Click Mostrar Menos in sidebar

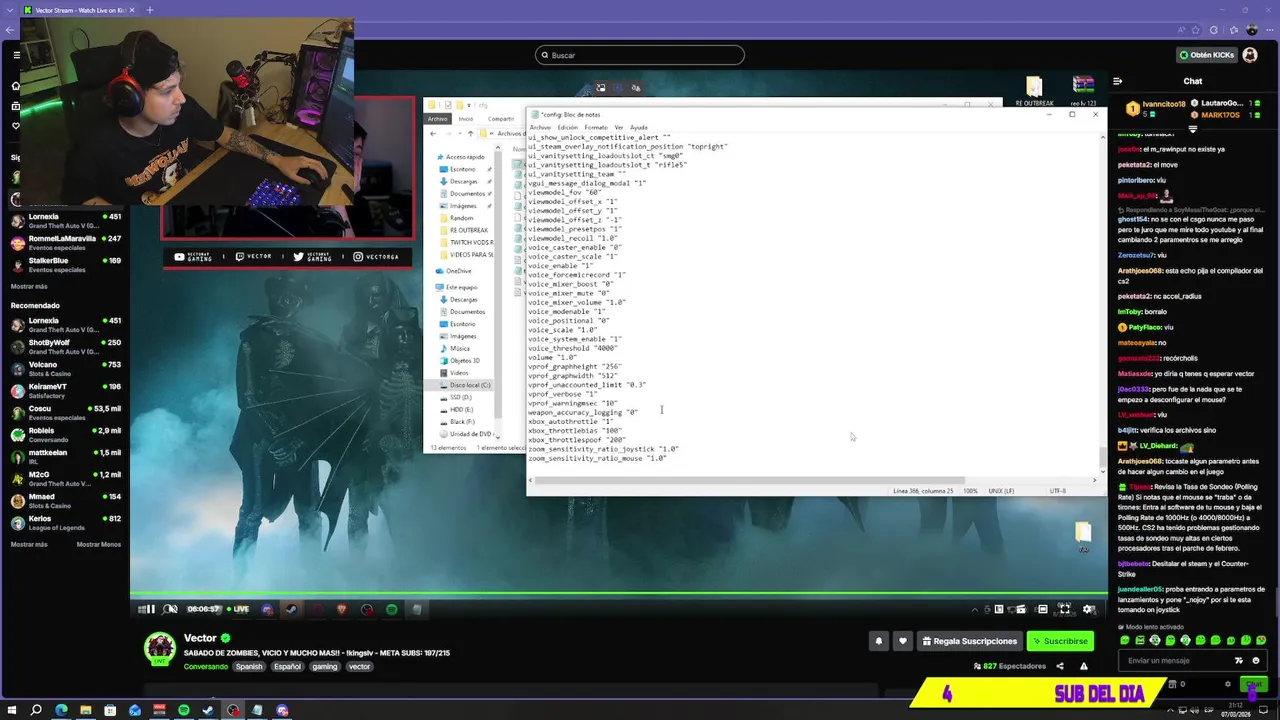[99, 544]
